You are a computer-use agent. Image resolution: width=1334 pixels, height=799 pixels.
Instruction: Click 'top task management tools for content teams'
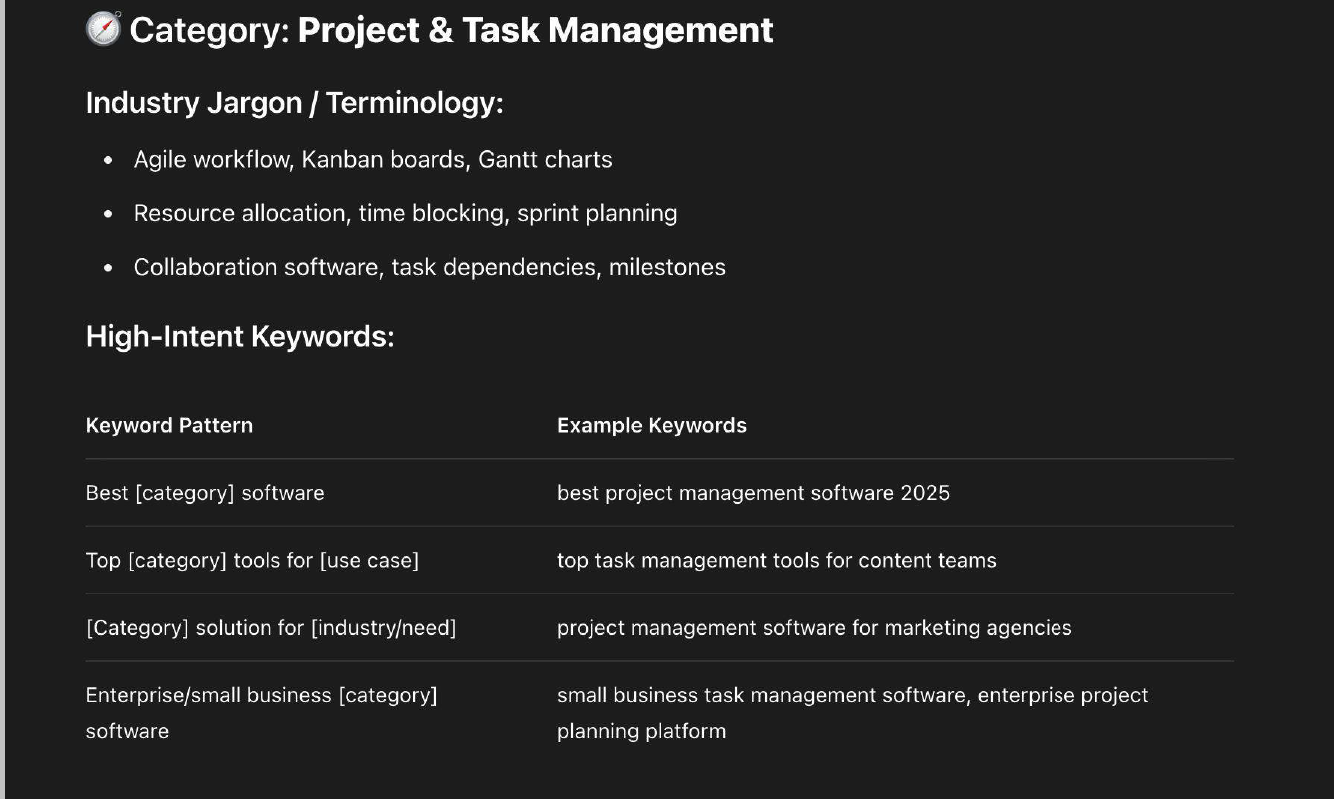777,560
